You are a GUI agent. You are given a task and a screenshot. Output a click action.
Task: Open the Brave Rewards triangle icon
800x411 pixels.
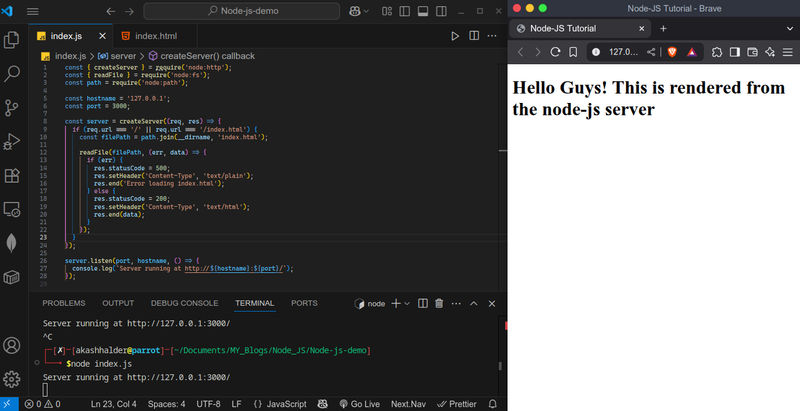pyautogui.click(x=691, y=52)
